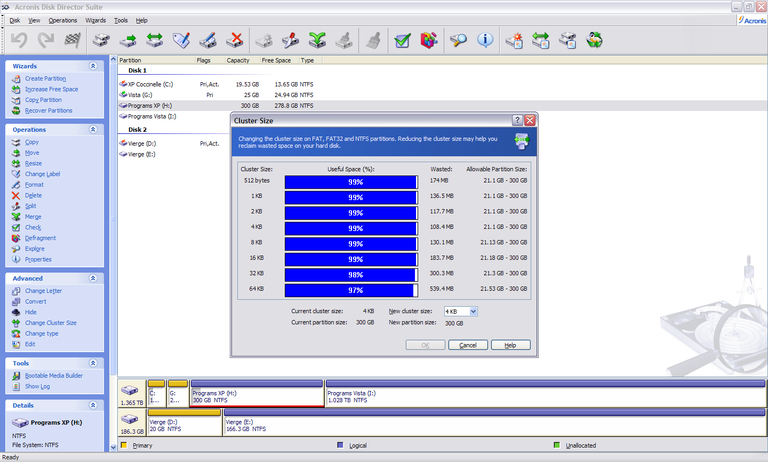Screen dimensions: 768x462
Task: Click the Explore magnifier toolbar icon
Action: coord(458,40)
